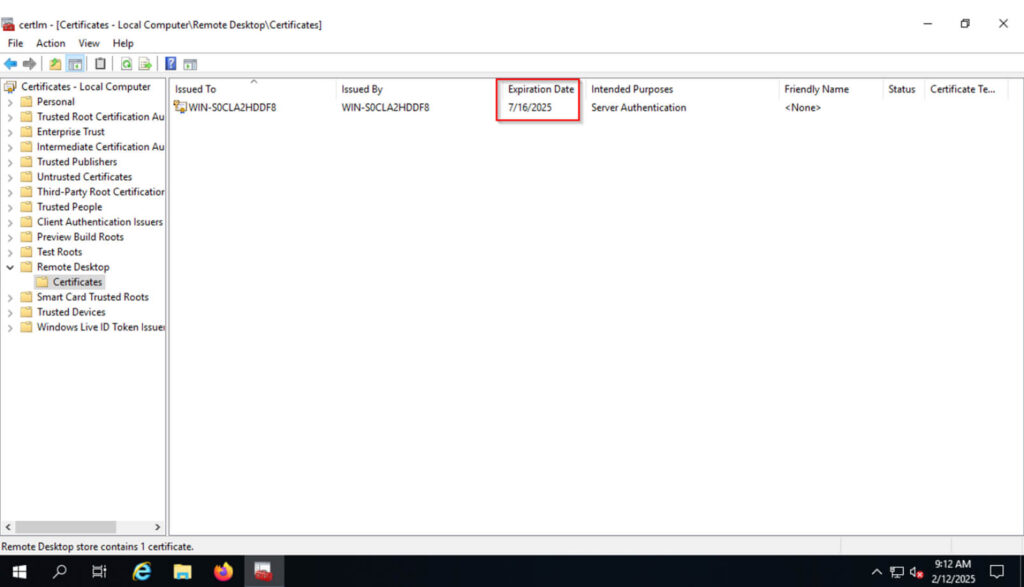
Task: Click the Show/Hide action pane icon
Action: 190,63
